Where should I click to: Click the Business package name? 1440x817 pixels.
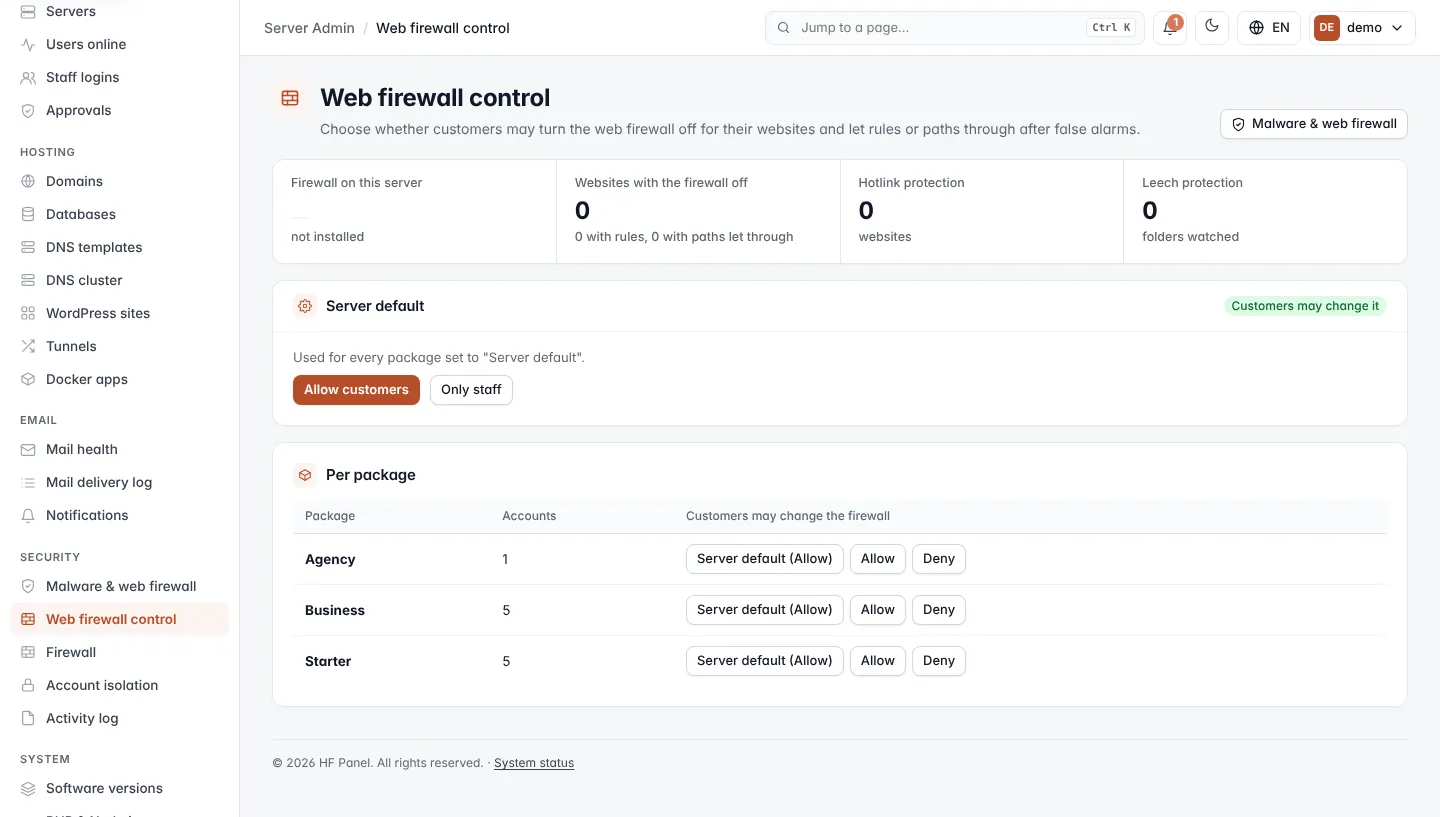click(x=335, y=610)
